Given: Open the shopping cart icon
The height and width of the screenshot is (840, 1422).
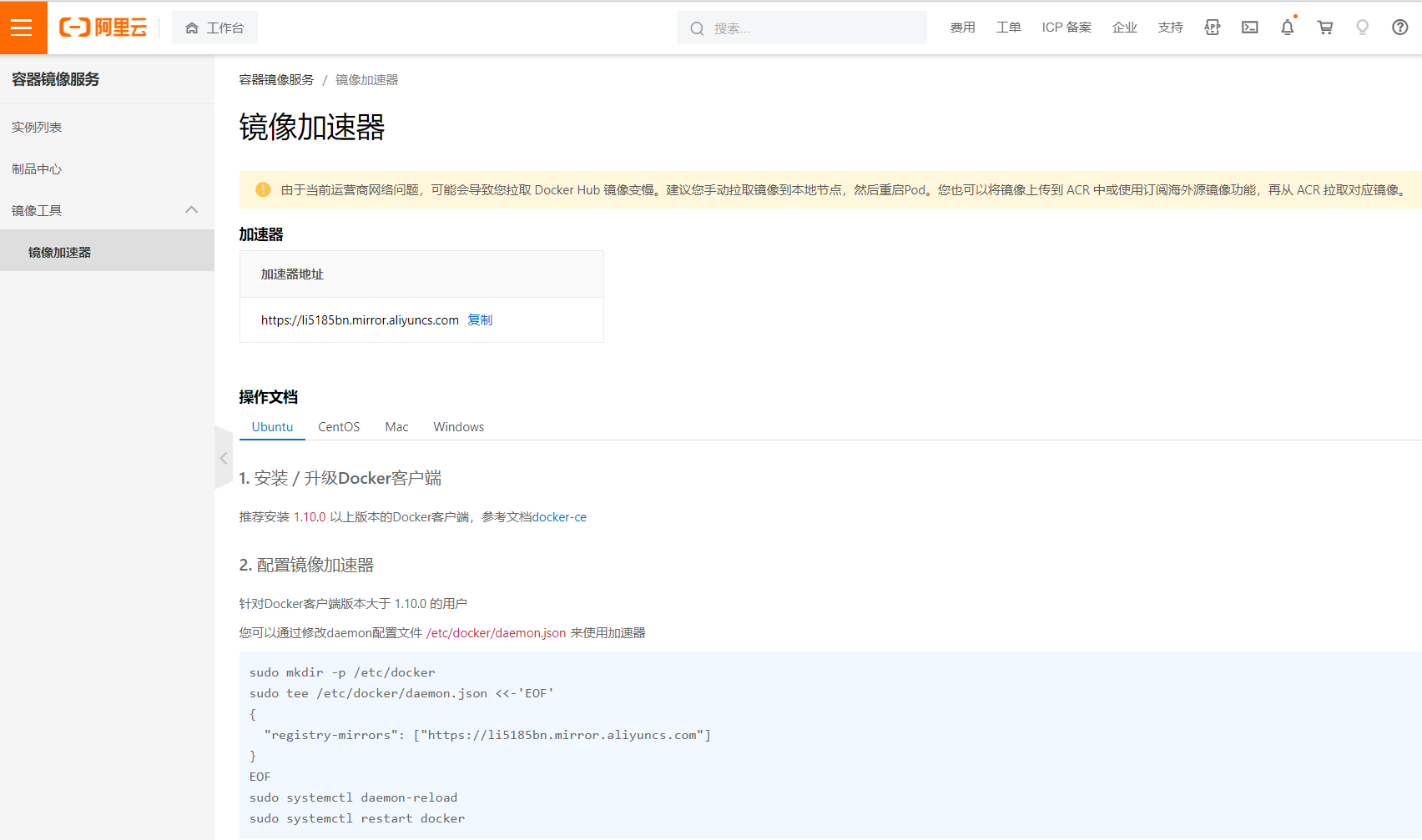Looking at the screenshot, I should (1325, 28).
